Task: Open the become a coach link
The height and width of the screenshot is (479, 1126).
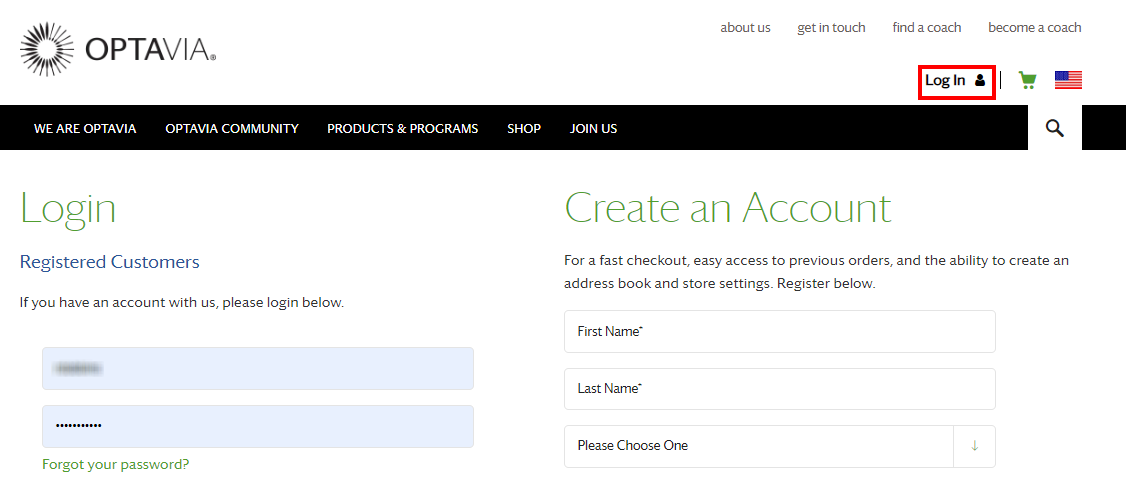Action: point(1034,27)
